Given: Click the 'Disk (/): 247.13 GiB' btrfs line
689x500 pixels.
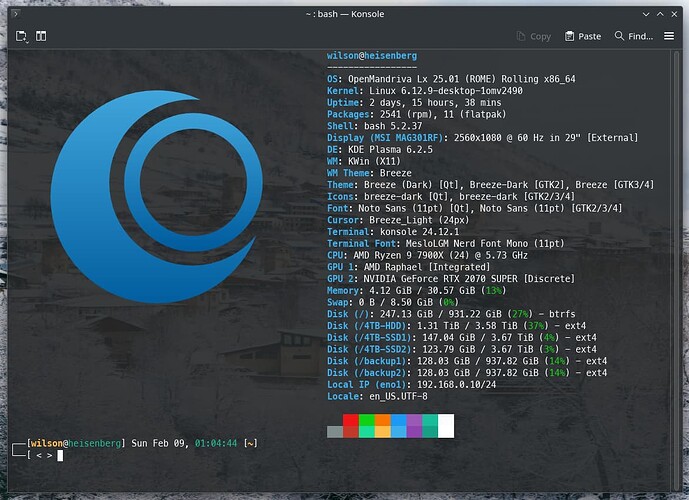Looking at the screenshot, I should coord(451,314).
